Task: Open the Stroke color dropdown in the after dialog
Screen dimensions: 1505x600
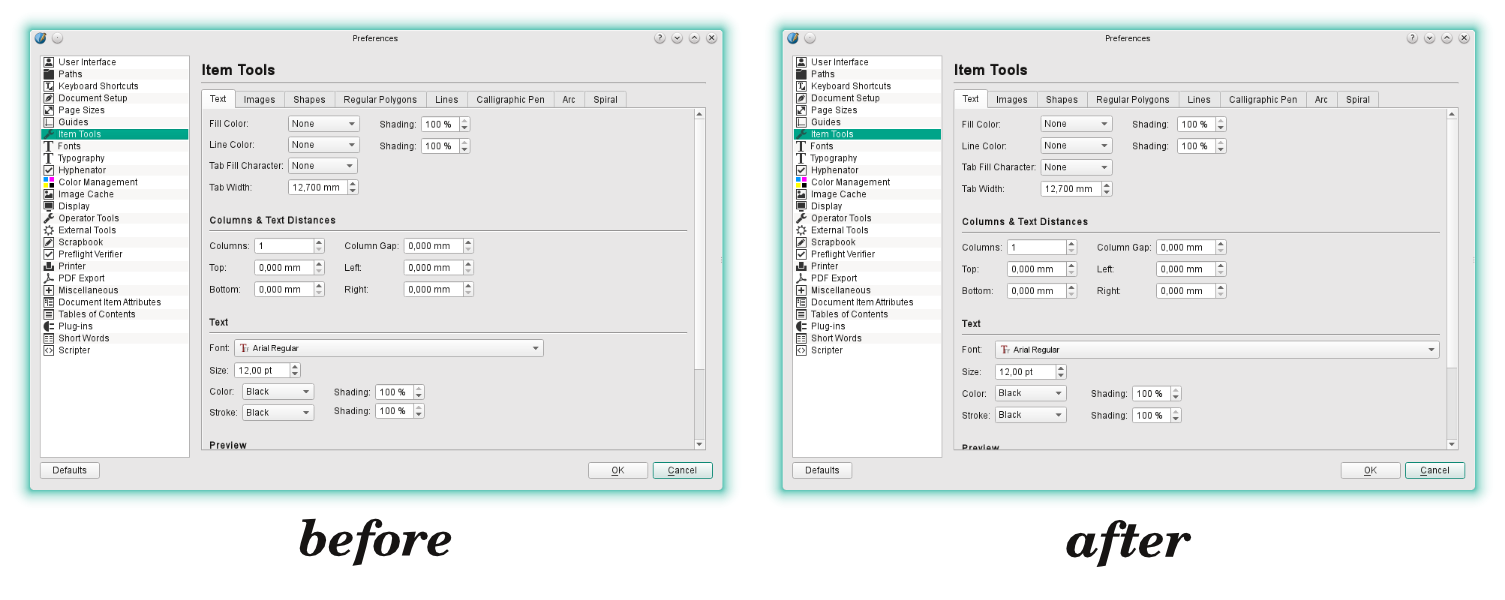Action: click(1030, 415)
